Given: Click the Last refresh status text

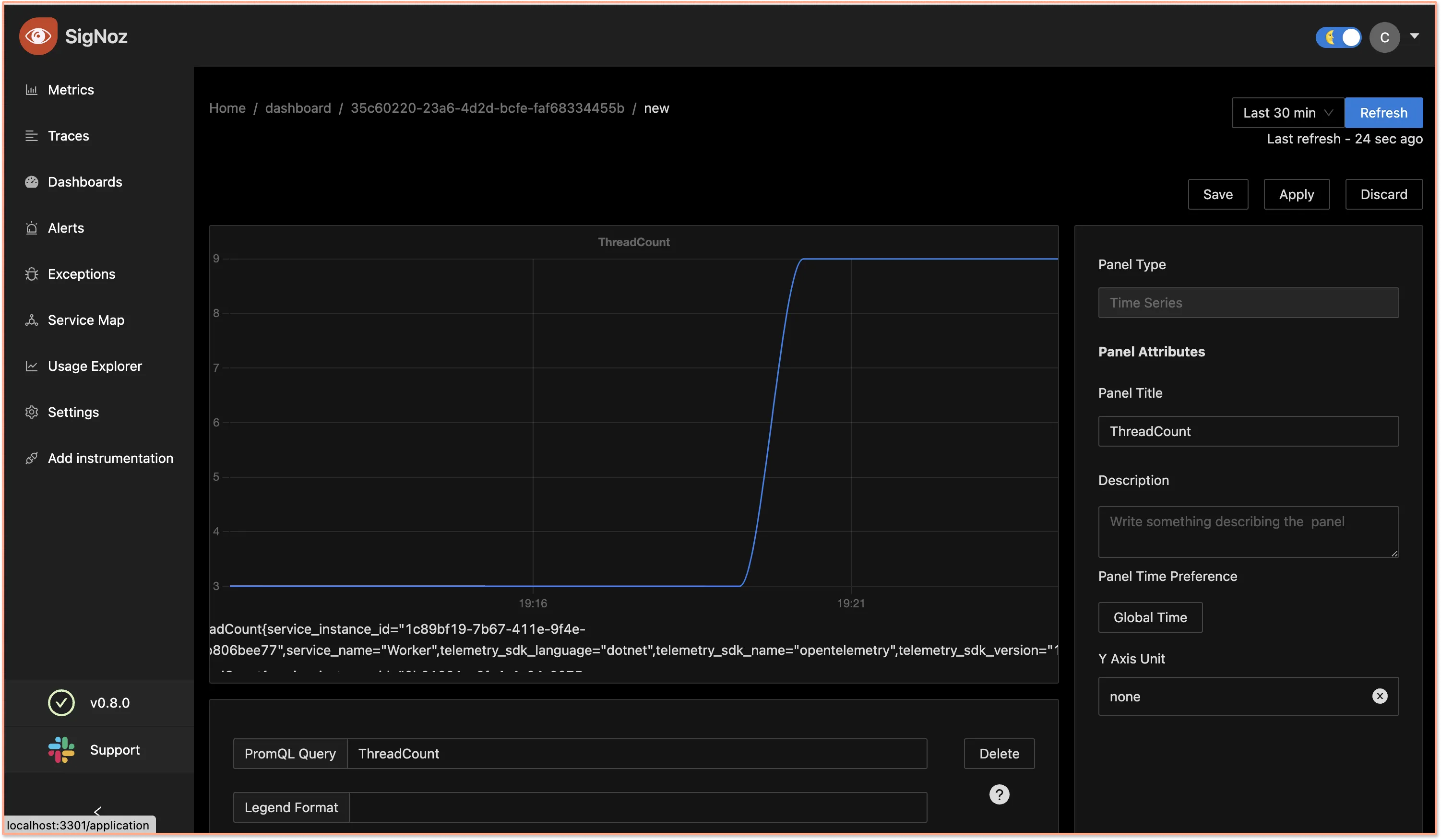Looking at the screenshot, I should [1345, 139].
